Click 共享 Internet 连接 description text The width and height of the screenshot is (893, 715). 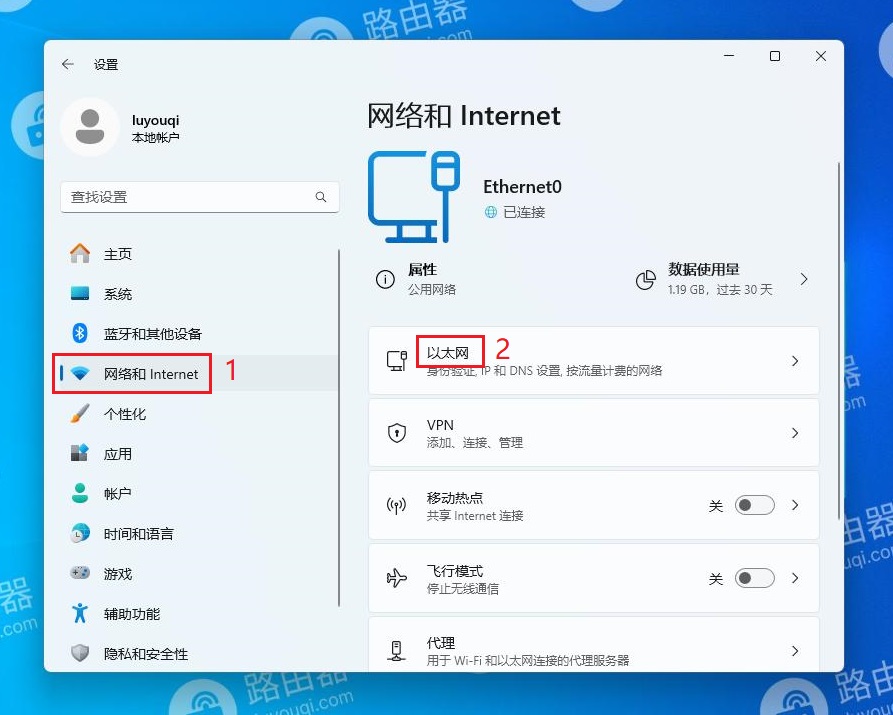[x=475, y=516]
